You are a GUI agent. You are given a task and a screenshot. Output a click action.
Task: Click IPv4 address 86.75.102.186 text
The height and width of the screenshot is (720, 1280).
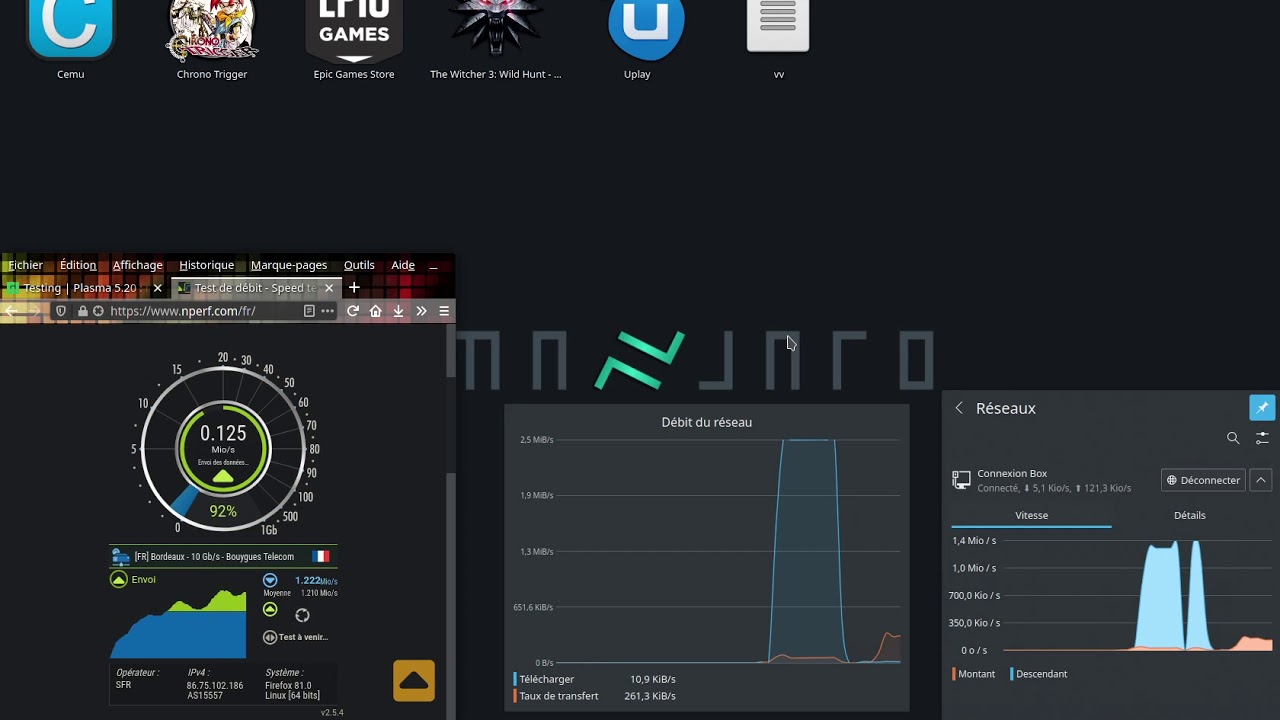tap(215, 685)
